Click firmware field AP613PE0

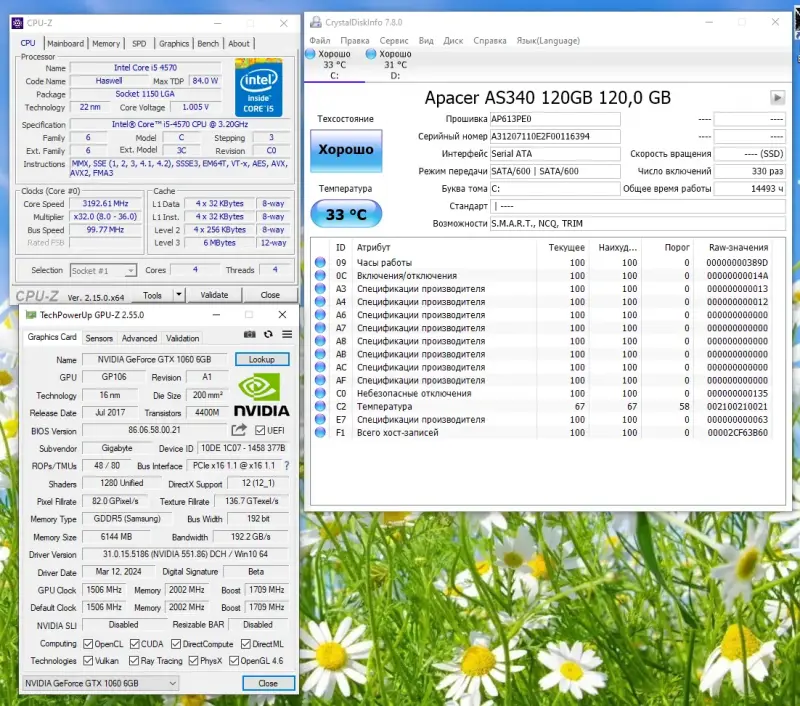click(x=555, y=119)
